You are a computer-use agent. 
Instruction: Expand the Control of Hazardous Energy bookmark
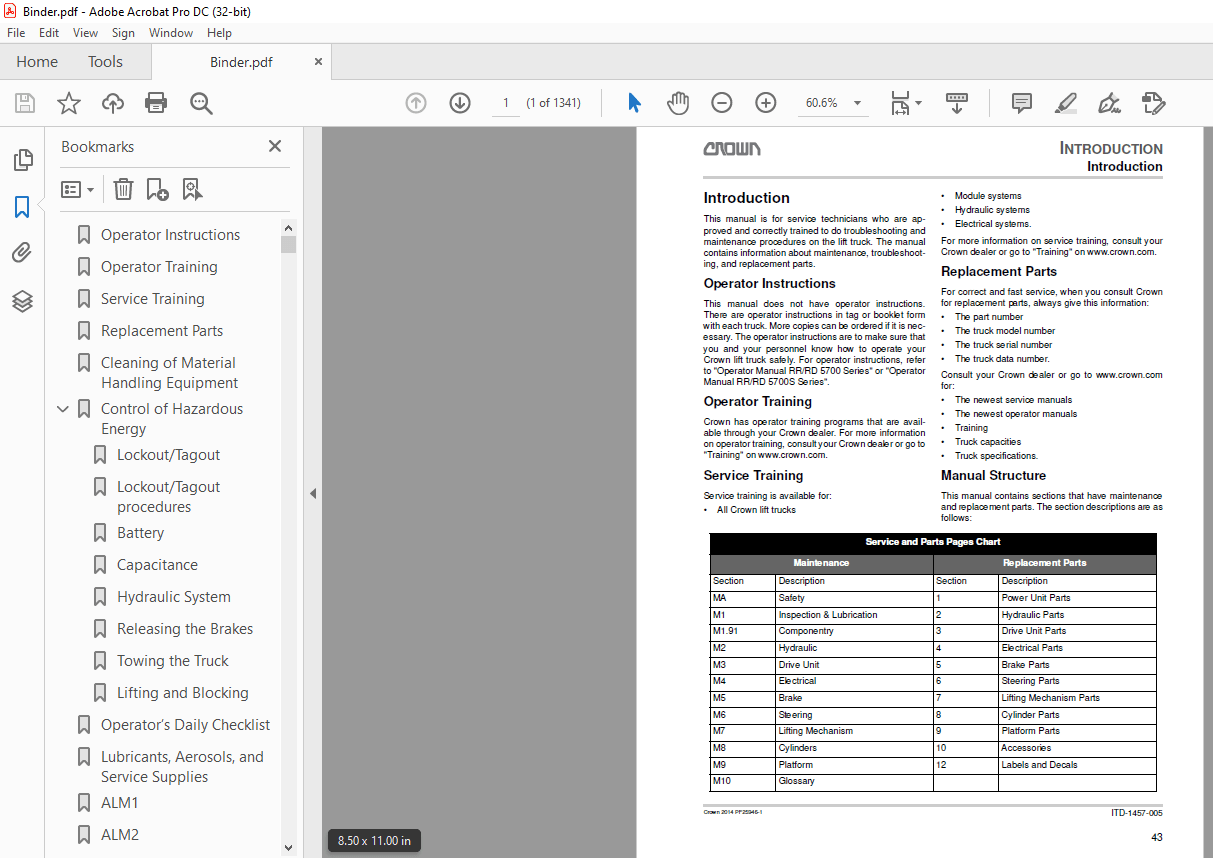(x=63, y=408)
